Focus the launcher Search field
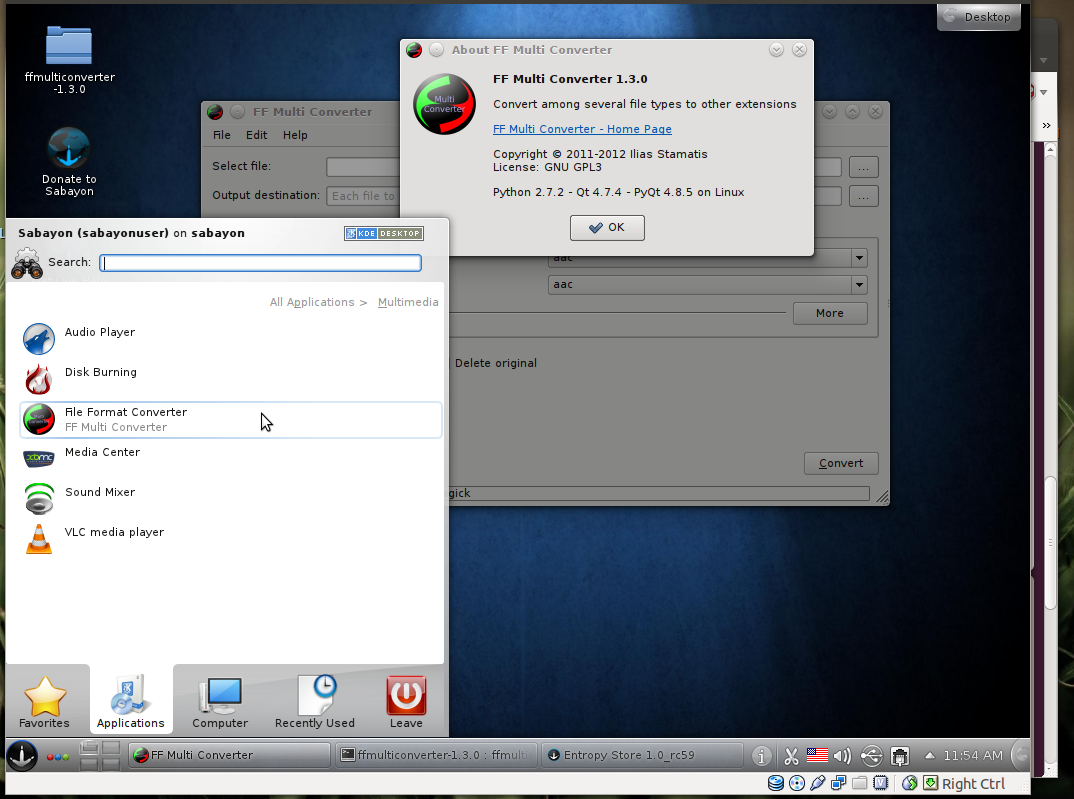 [x=261, y=263]
